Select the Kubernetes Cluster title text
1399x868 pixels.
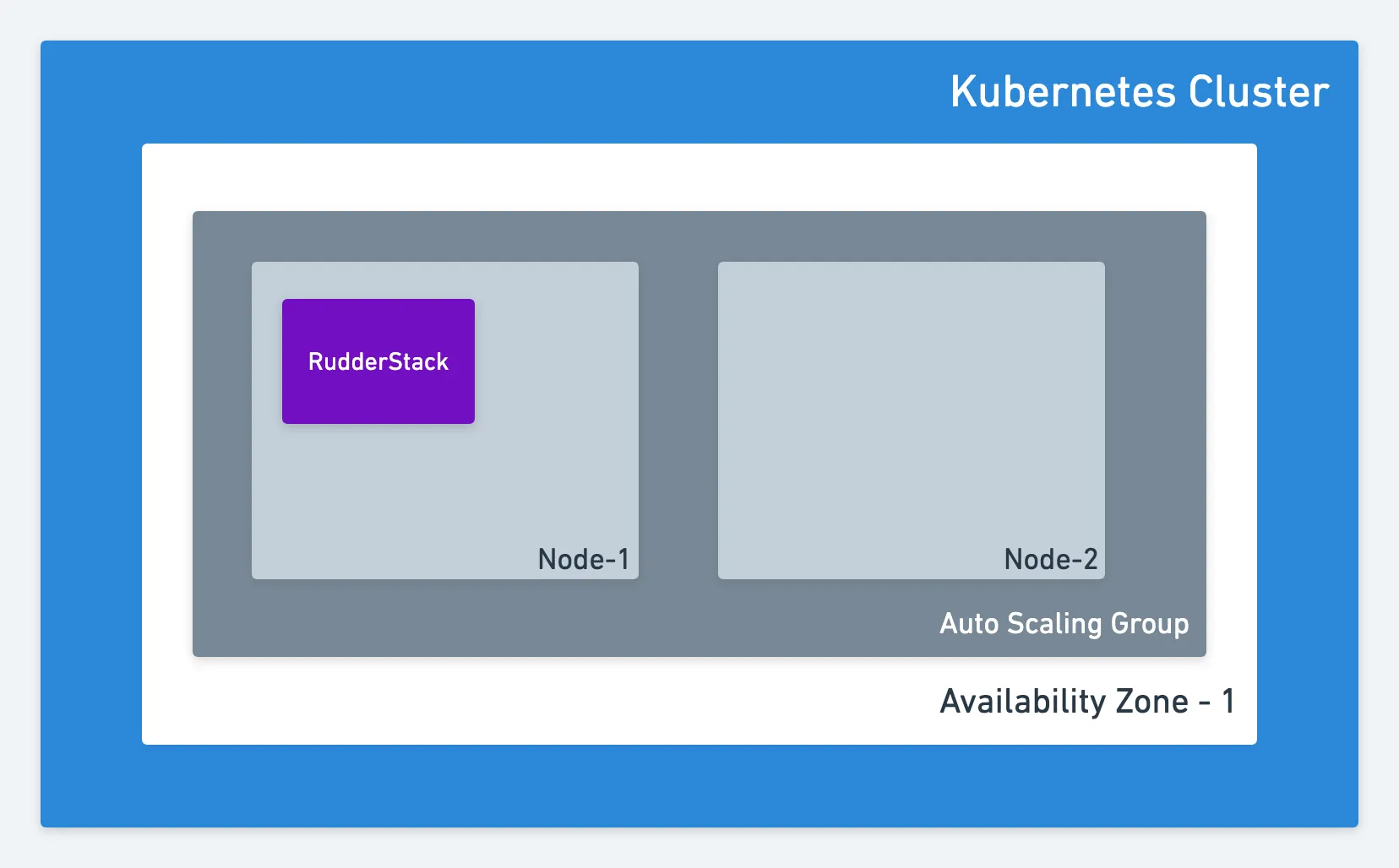pyautogui.click(x=1140, y=91)
